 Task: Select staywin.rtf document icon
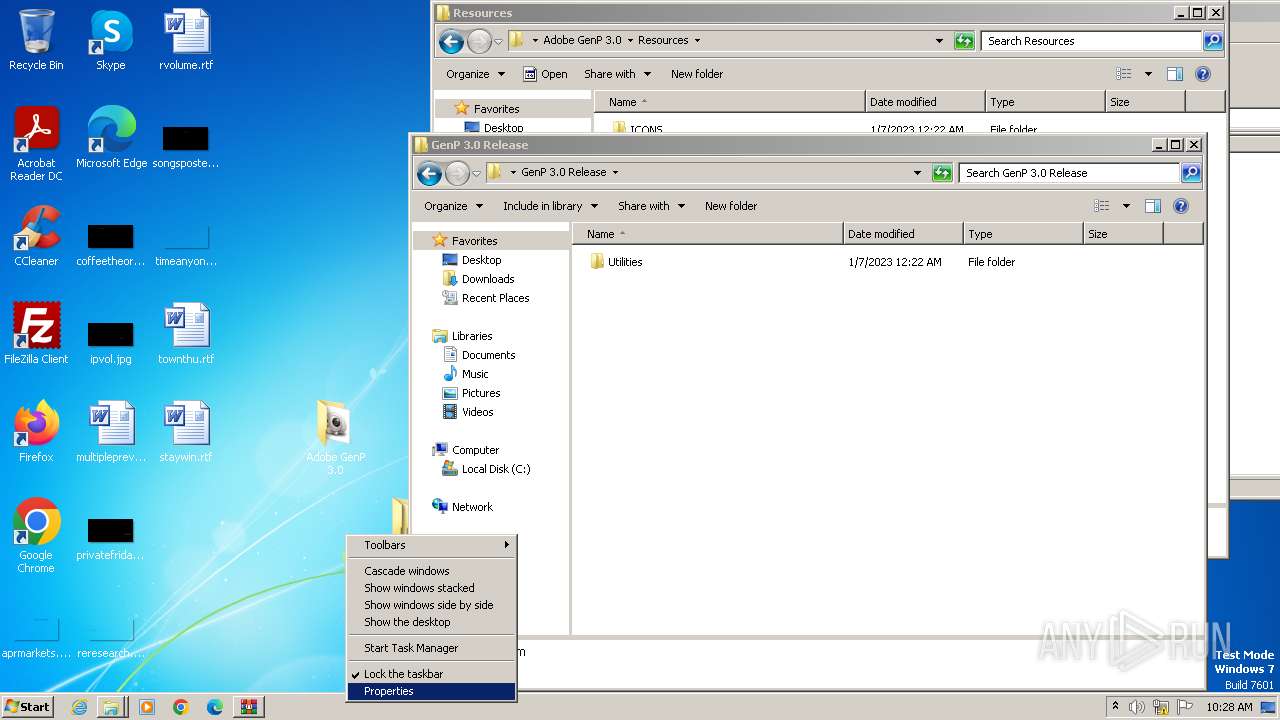(x=186, y=432)
